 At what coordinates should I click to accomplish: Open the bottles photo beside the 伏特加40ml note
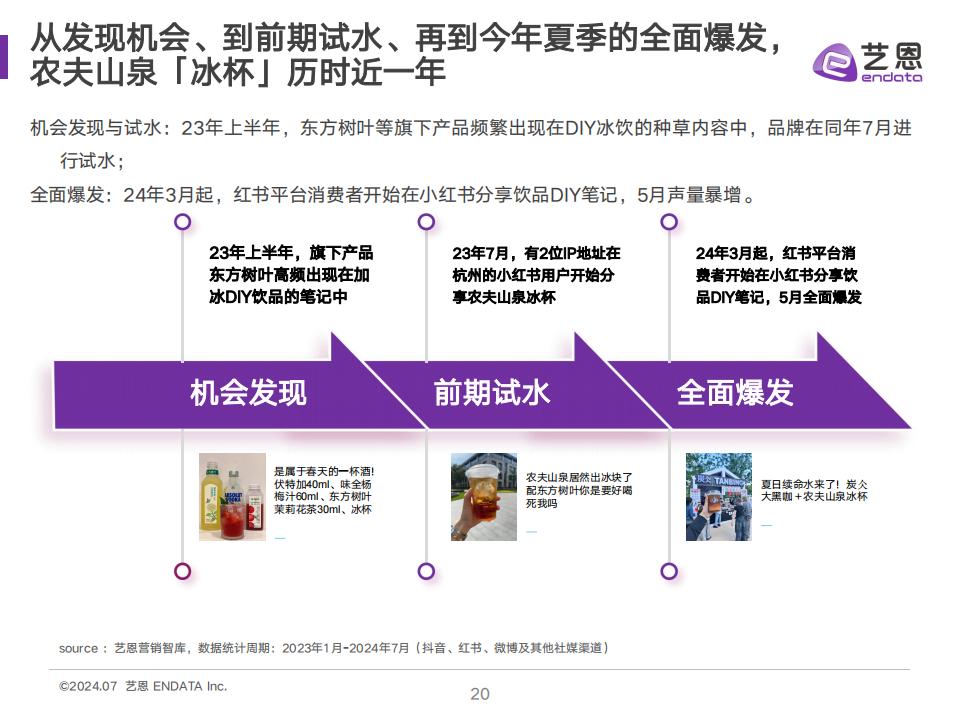click(x=233, y=497)
